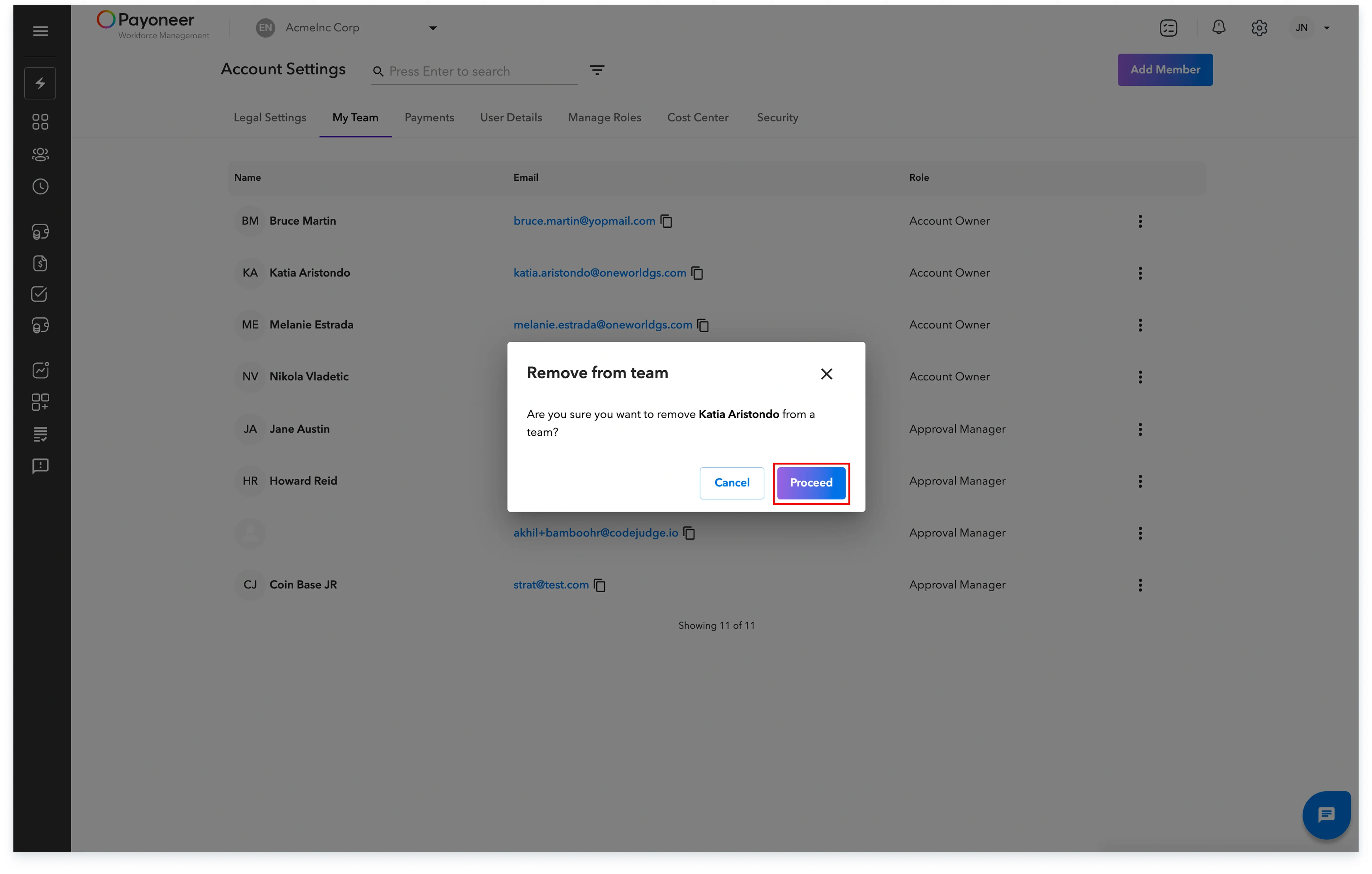Image resolution: width=1372 pixels, height=874 pixels.
Task: Cancel the Remove from team dialog
Action: [732, 483]
